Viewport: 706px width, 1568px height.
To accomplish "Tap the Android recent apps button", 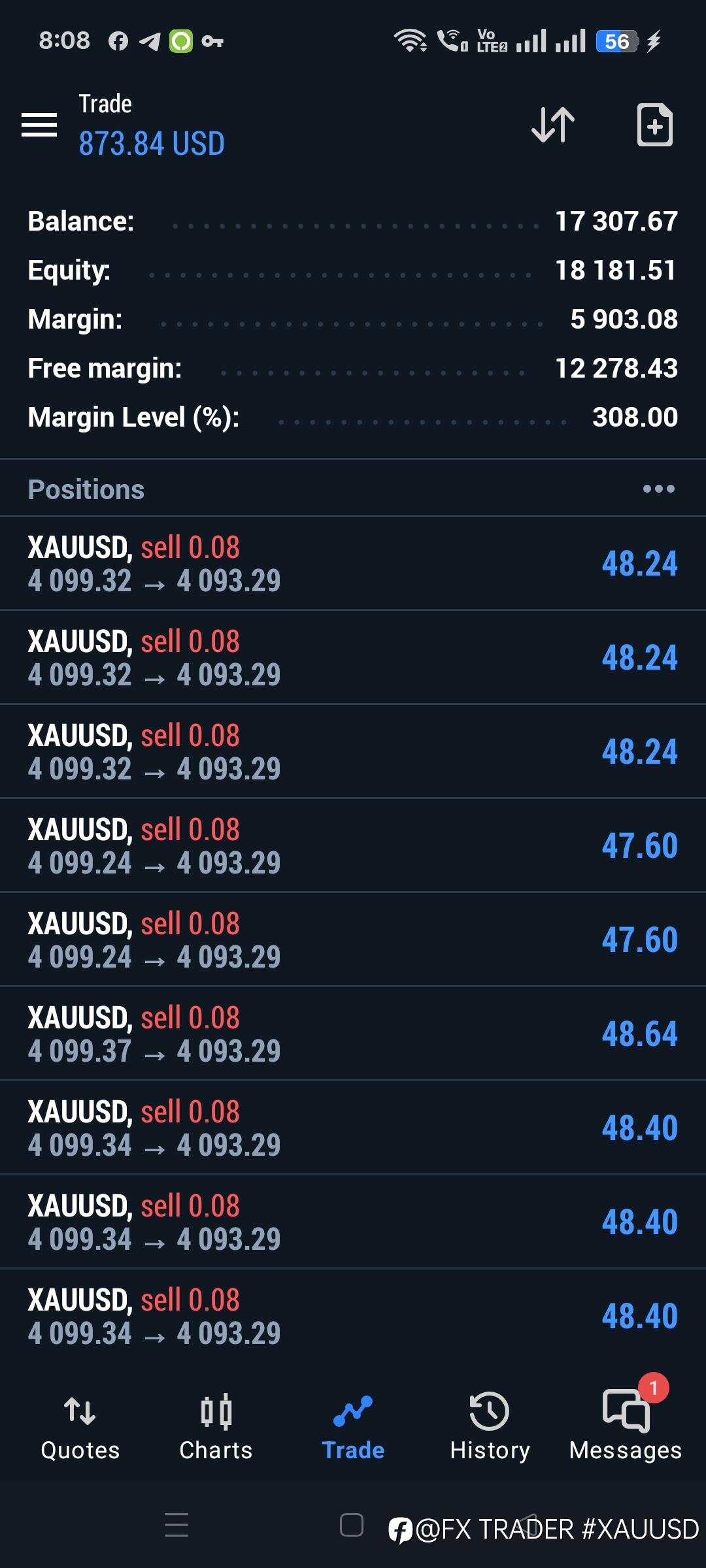I will [176, 1525].
